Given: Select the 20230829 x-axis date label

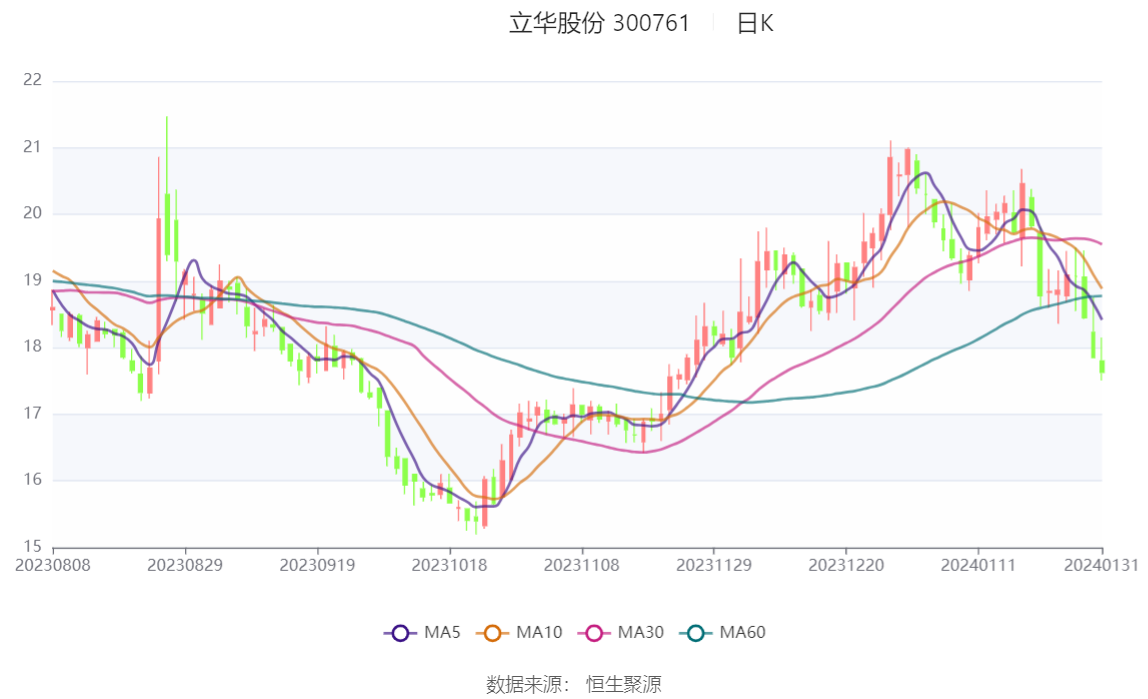Looking at the screenshot, I should (x=185, y=566).
